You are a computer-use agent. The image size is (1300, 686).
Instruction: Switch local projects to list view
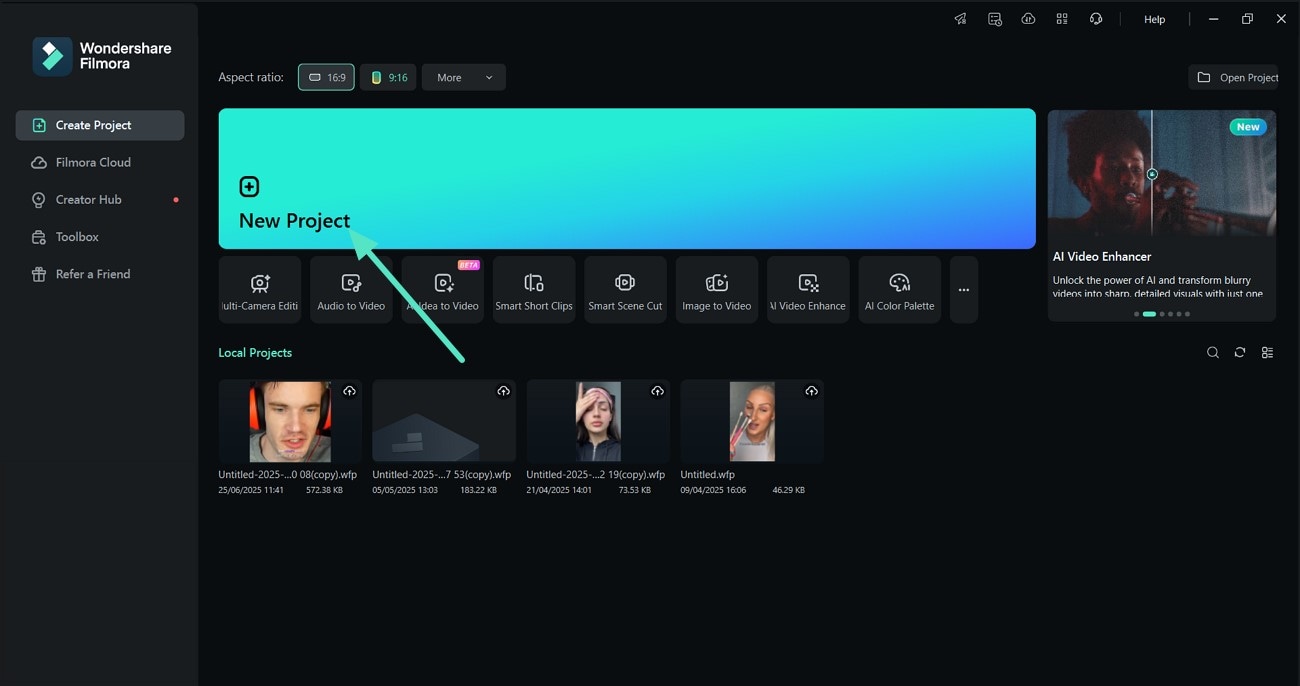[1267, 353]
